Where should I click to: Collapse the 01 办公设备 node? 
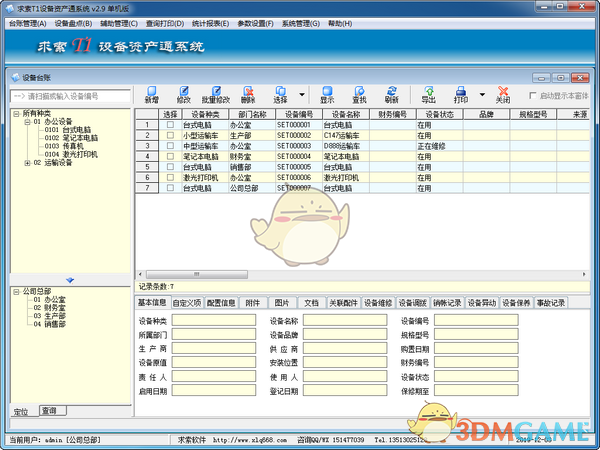[28, 122]
